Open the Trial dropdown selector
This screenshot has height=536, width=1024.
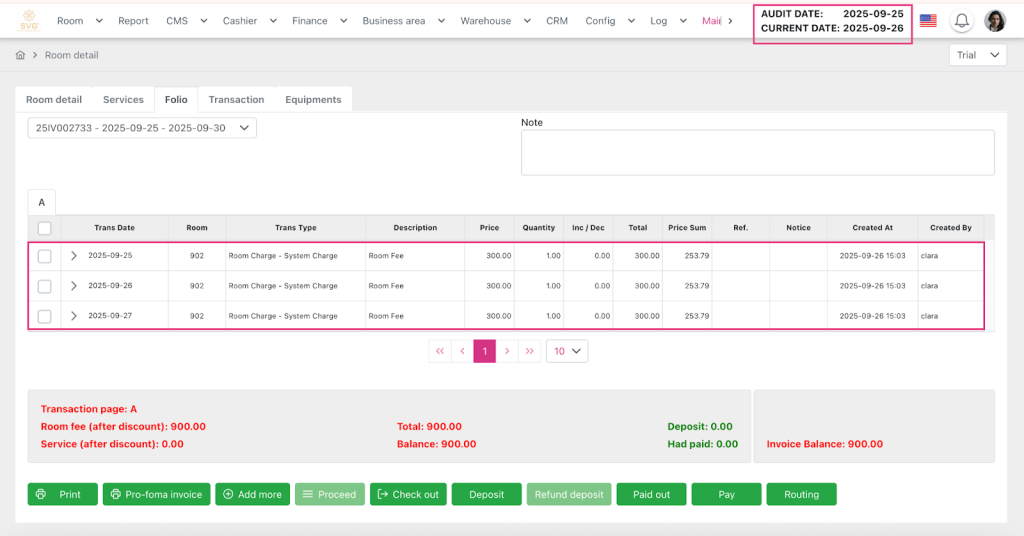click(977, 55)
